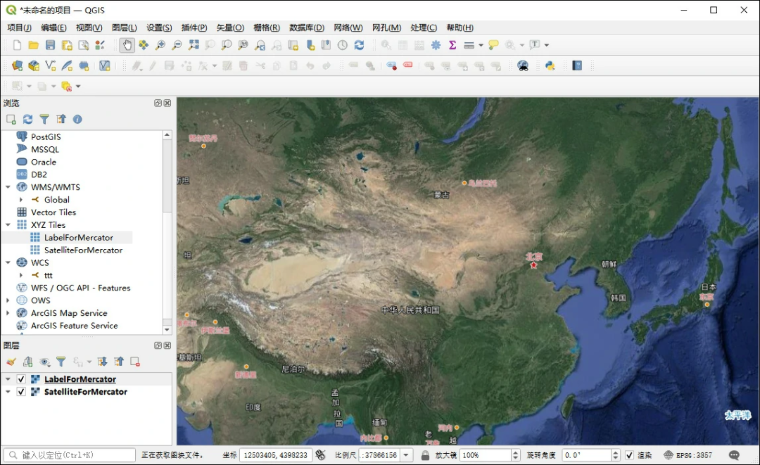The height and width of the screenshot is (465, 760).
Task: Open statistical summary sigma icon
Action: 452,45
